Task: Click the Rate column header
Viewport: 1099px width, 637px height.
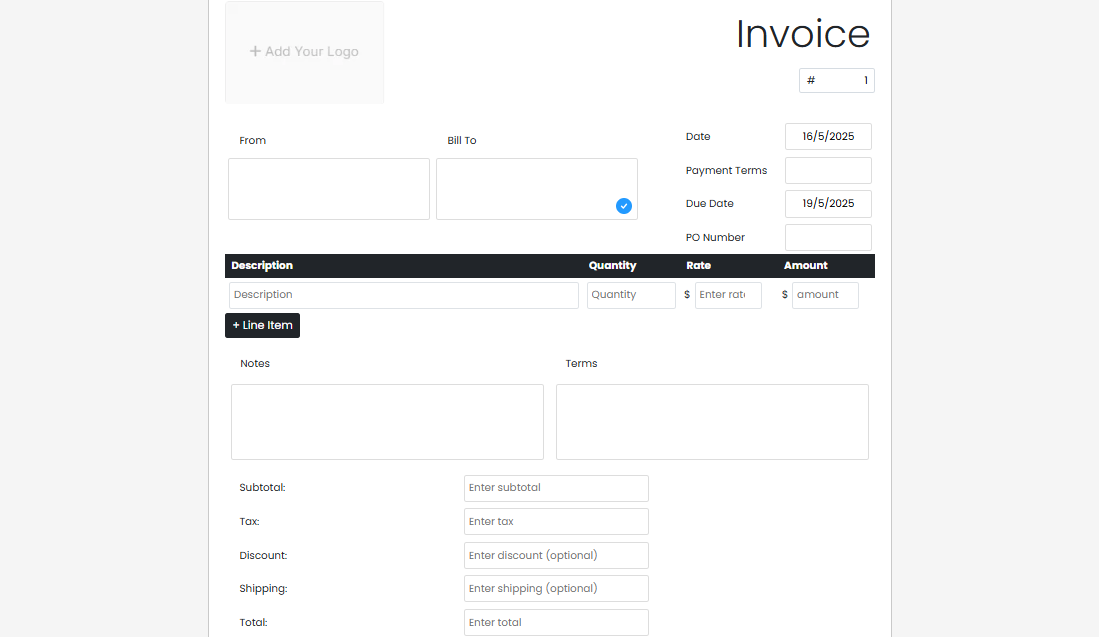Action: point(699,266)
